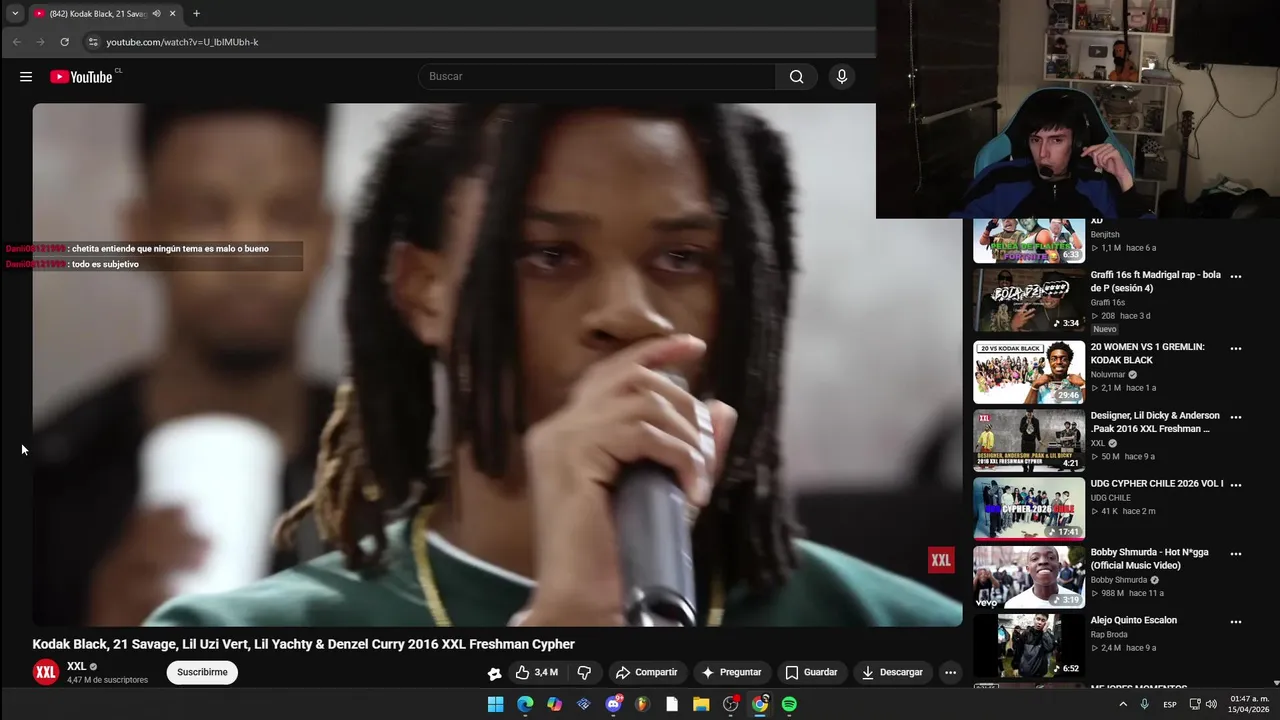The width and height of the screenshot is (1280, 720).
Task: Open options menu for Bobby Shmurda video
Action: (x=1236, y=554)
